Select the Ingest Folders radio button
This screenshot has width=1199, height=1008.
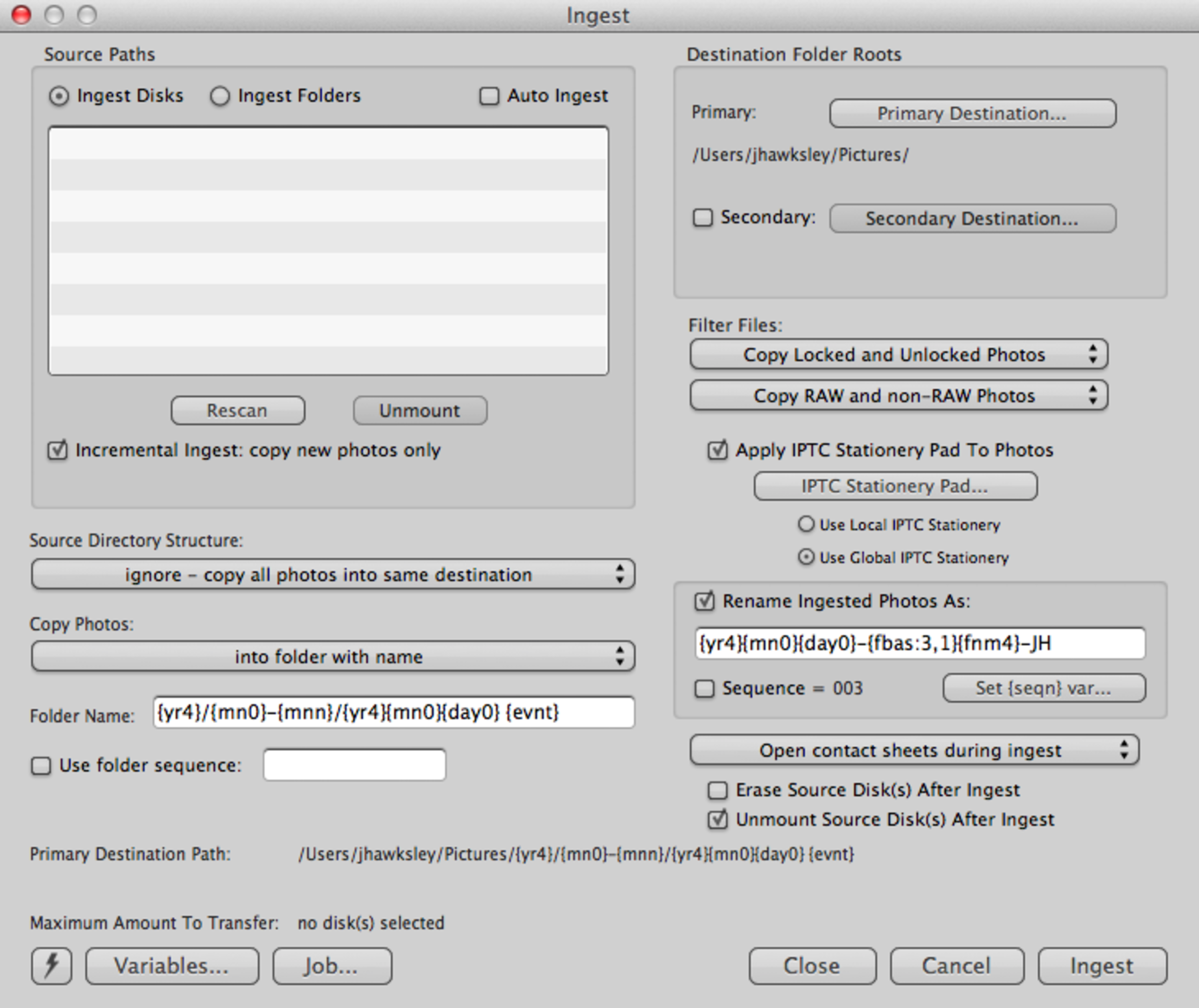220,95
